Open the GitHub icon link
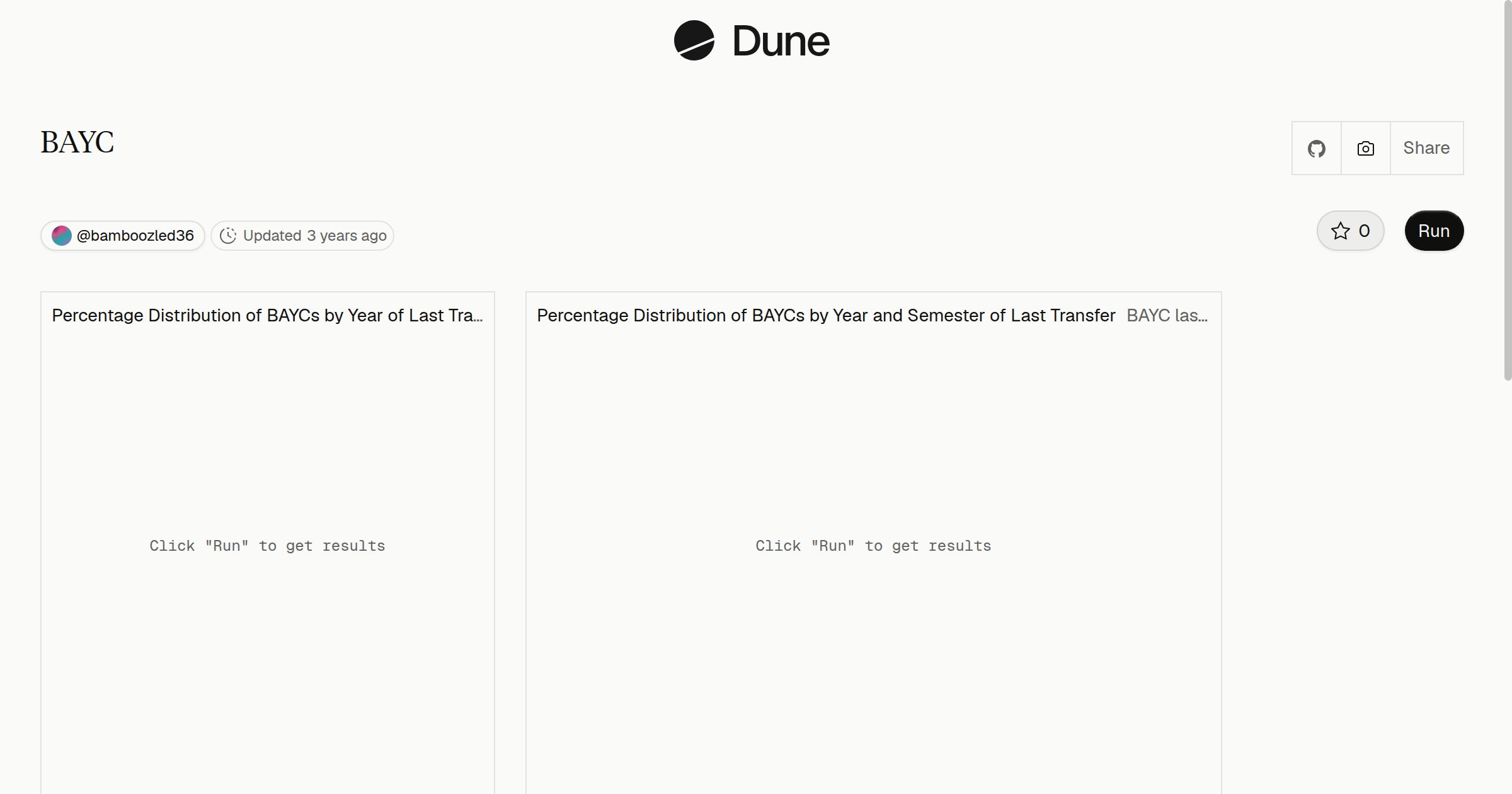The height and width of the screenshot is (794, 1512). point(1316,148)
